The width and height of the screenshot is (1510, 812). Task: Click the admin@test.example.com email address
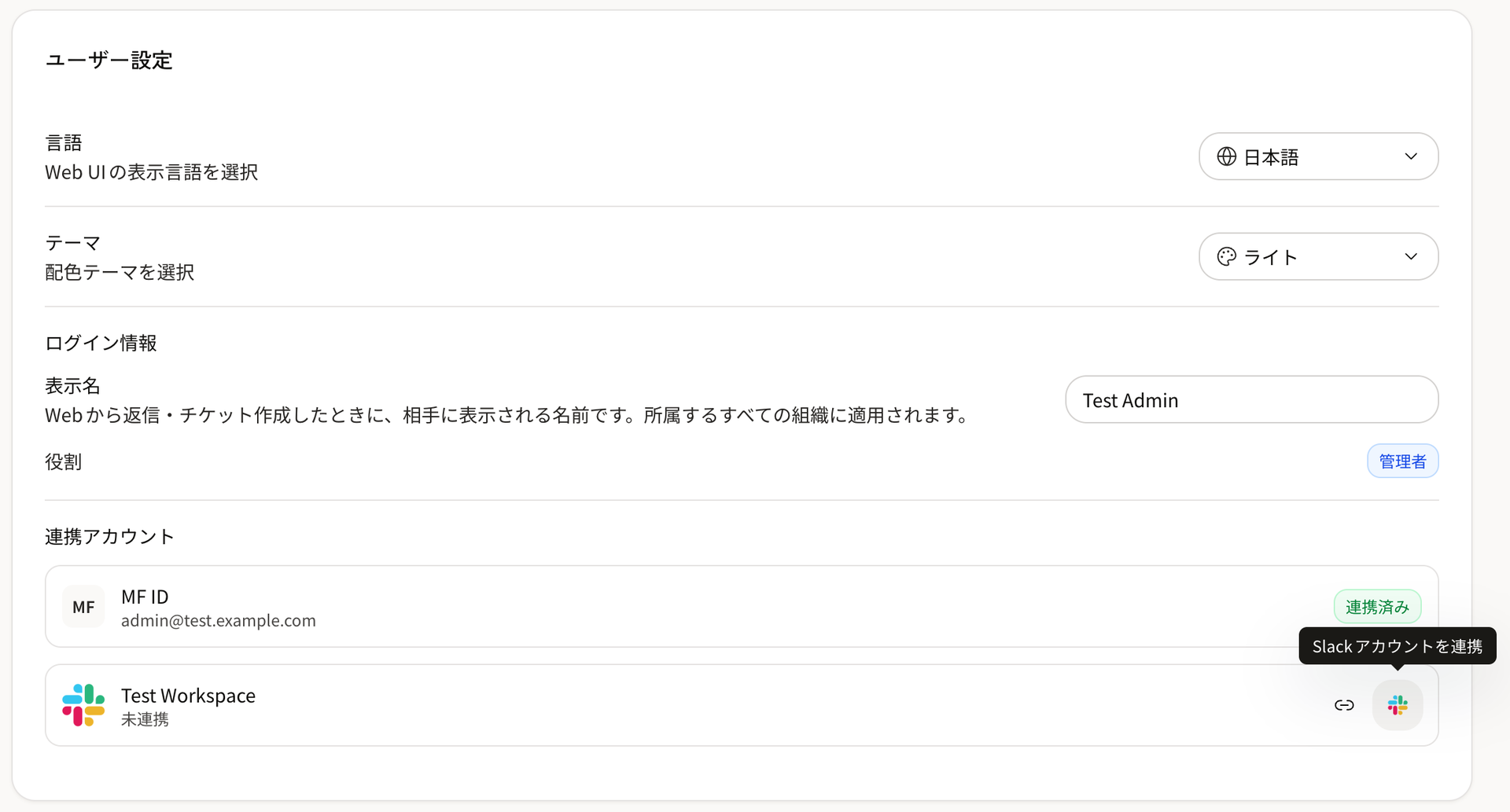[x=219, y=620]
